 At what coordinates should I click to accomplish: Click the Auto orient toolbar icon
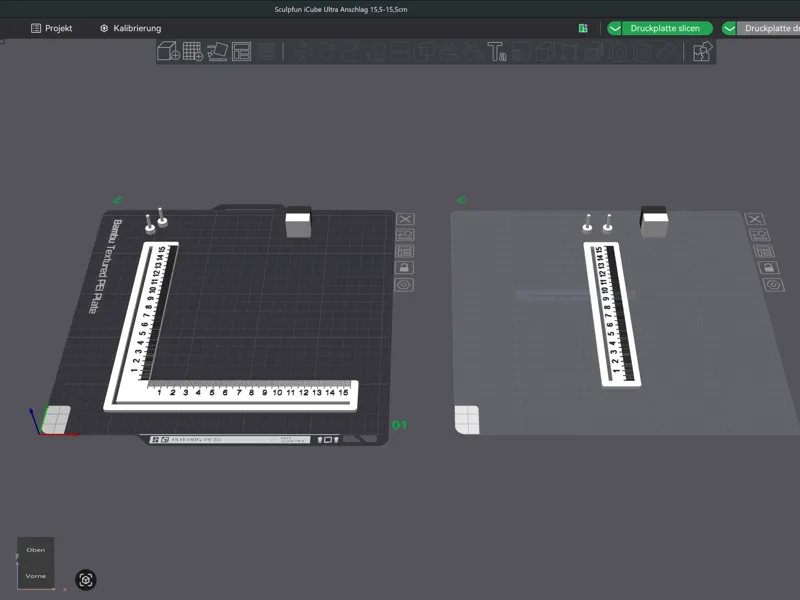pyautogui.click(x=217, y=51)
